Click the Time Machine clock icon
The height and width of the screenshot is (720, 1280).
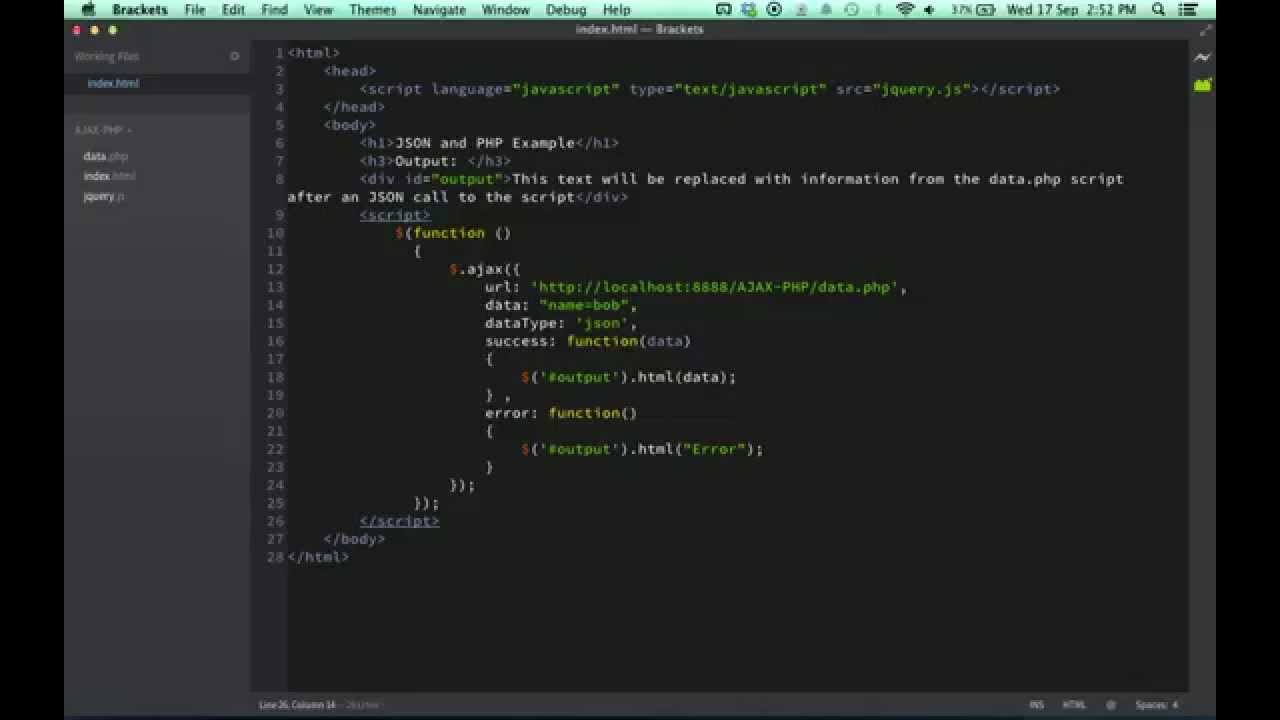coord(851,10)
